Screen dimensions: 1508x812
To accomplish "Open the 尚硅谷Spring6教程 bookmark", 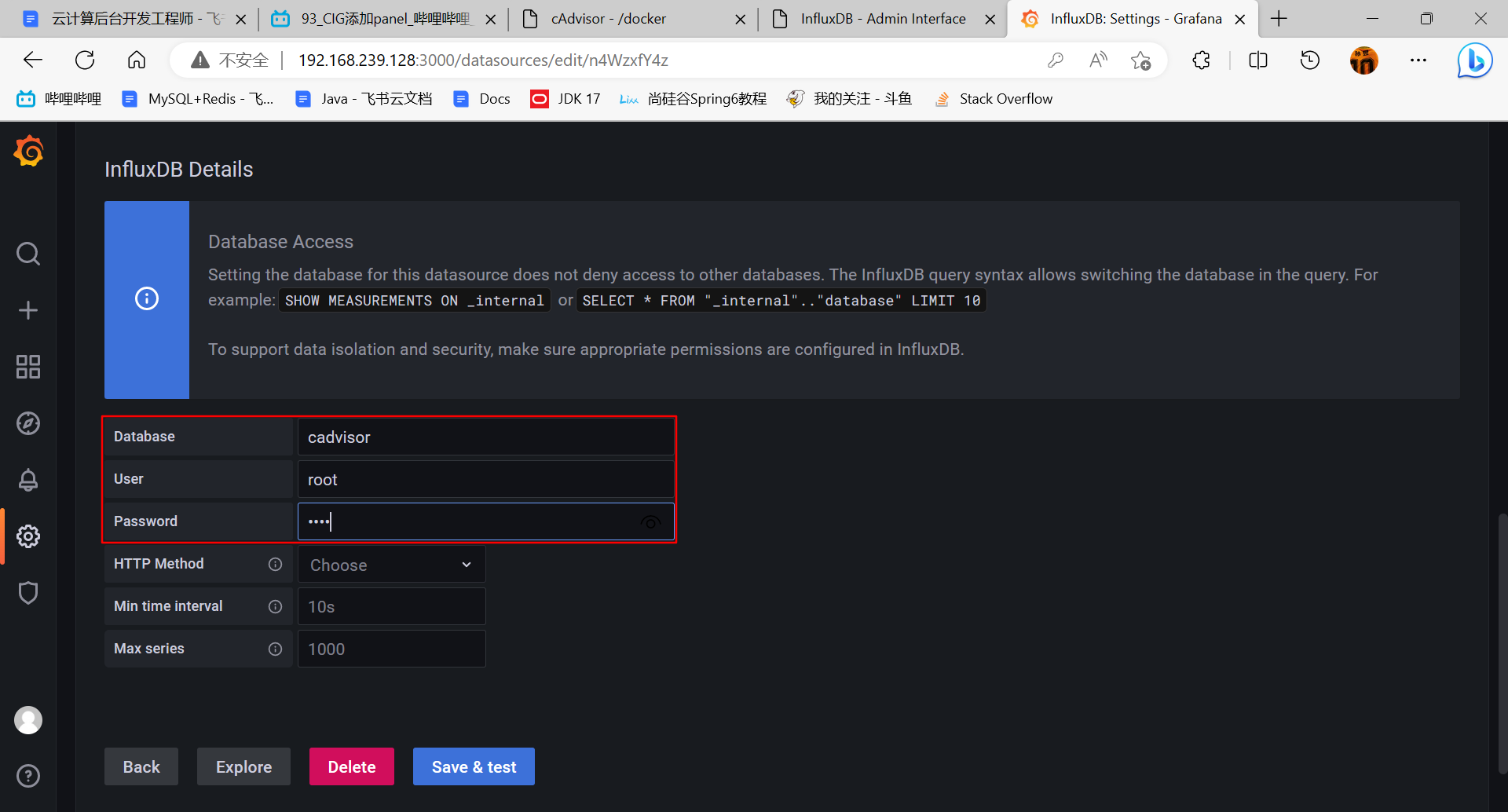I will click(693, 99).
